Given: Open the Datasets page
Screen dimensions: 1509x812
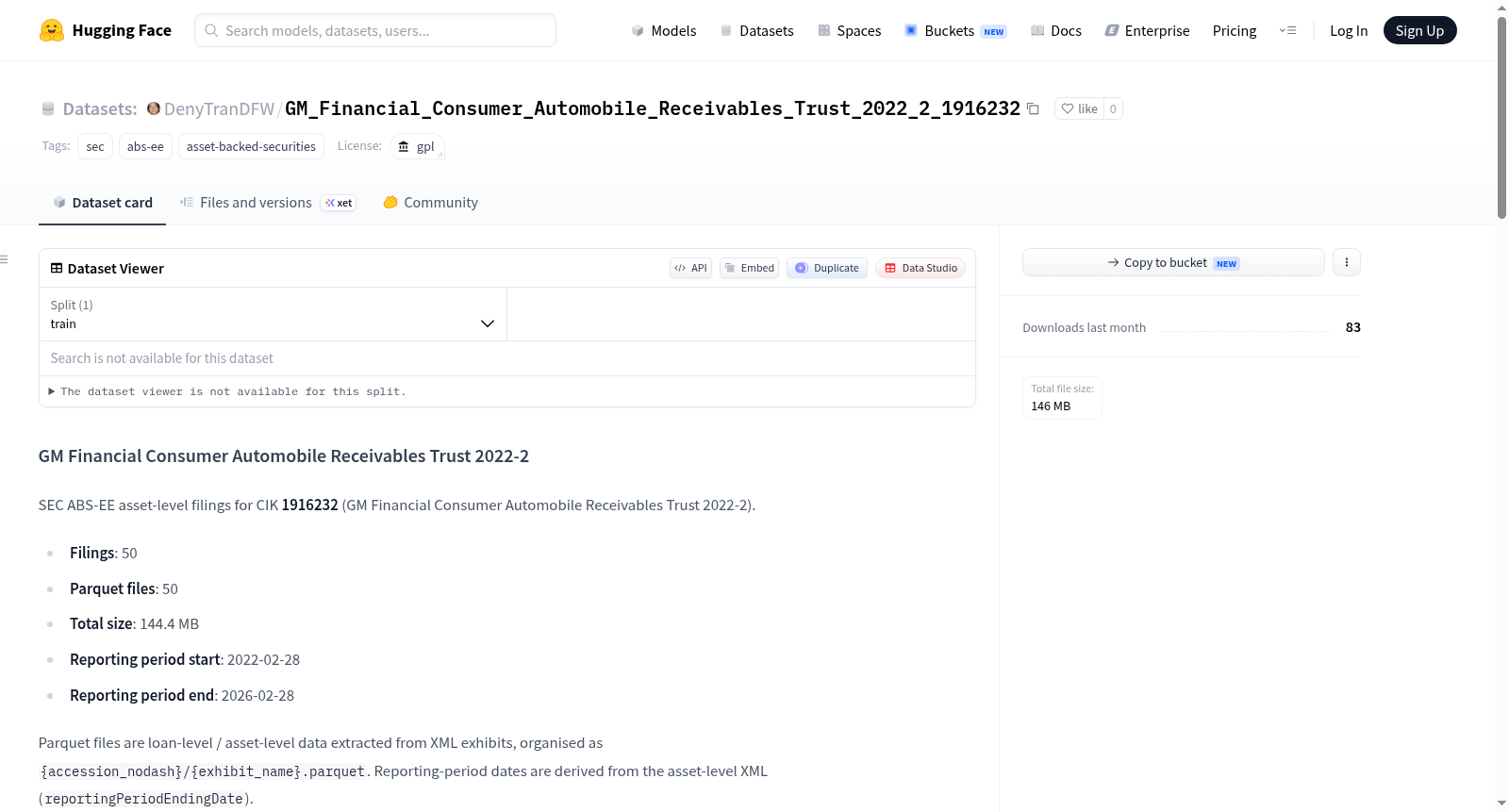Looking at the screenshot, I should (x=757, y=30).
